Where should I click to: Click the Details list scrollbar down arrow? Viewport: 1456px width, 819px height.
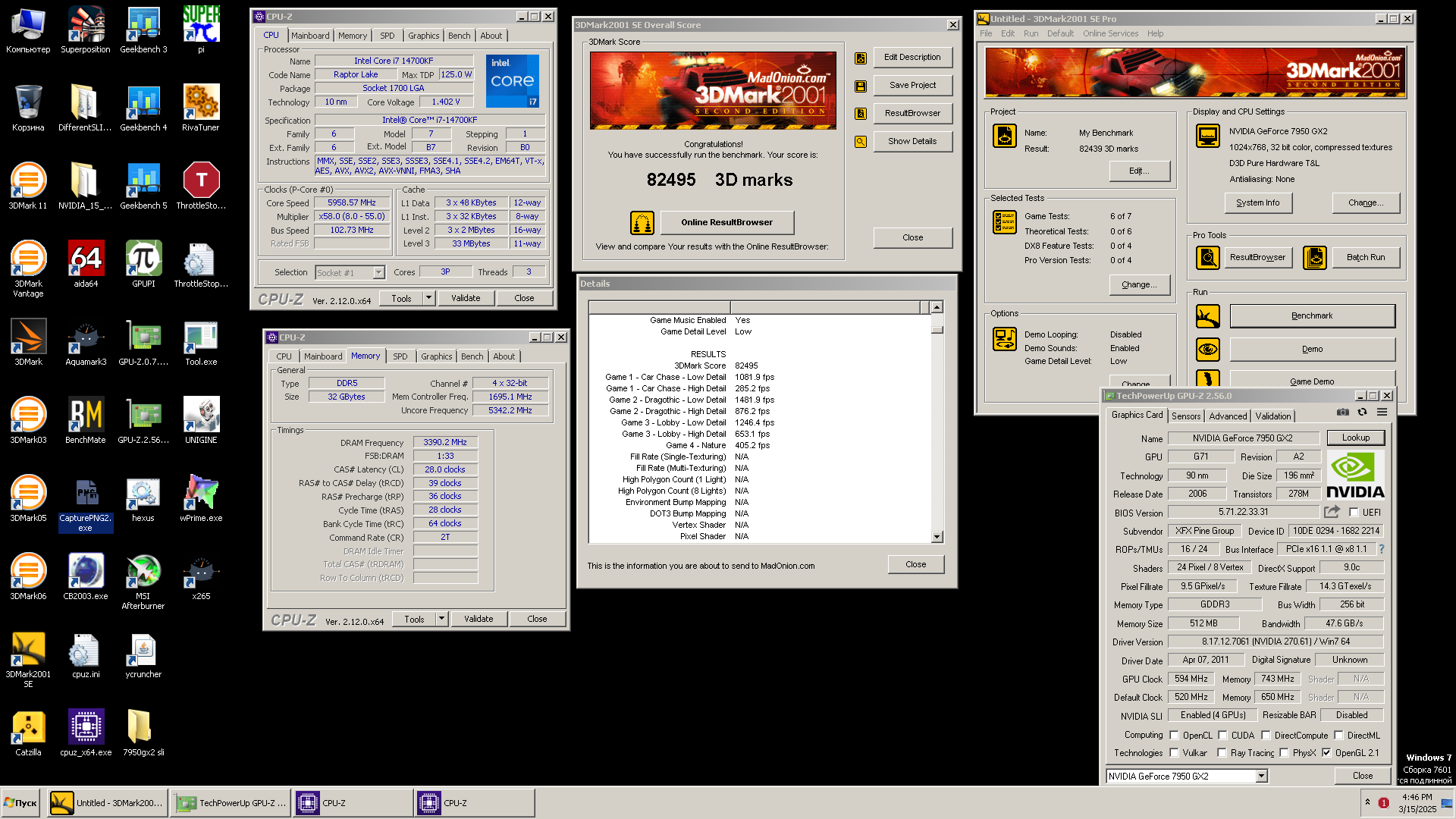tap(937, 537)
